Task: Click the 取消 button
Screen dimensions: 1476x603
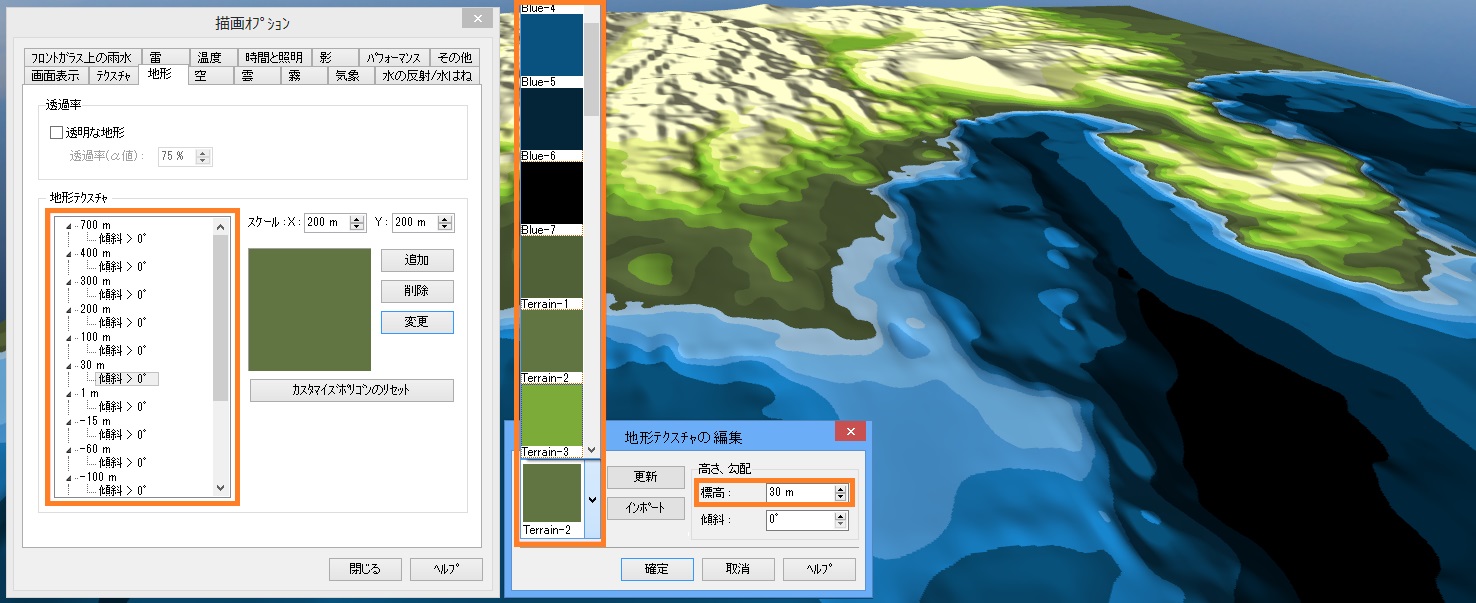Action: tap(738, 569)
